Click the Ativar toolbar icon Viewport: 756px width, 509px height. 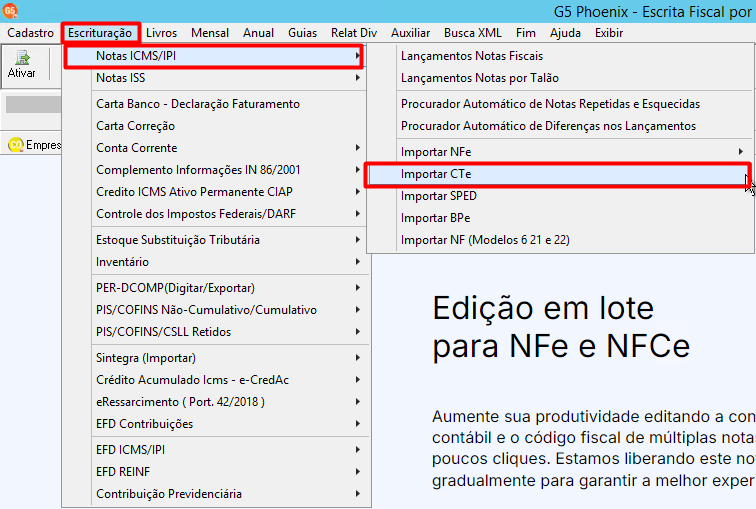coord(22,65)
